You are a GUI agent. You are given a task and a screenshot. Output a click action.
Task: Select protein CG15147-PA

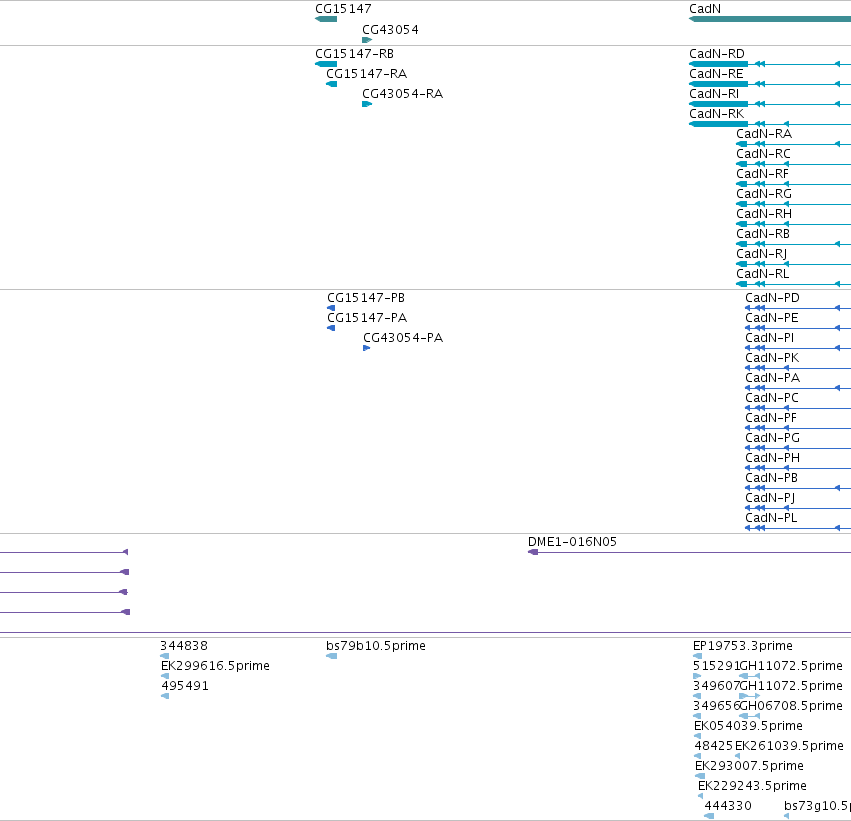(367, 318)
